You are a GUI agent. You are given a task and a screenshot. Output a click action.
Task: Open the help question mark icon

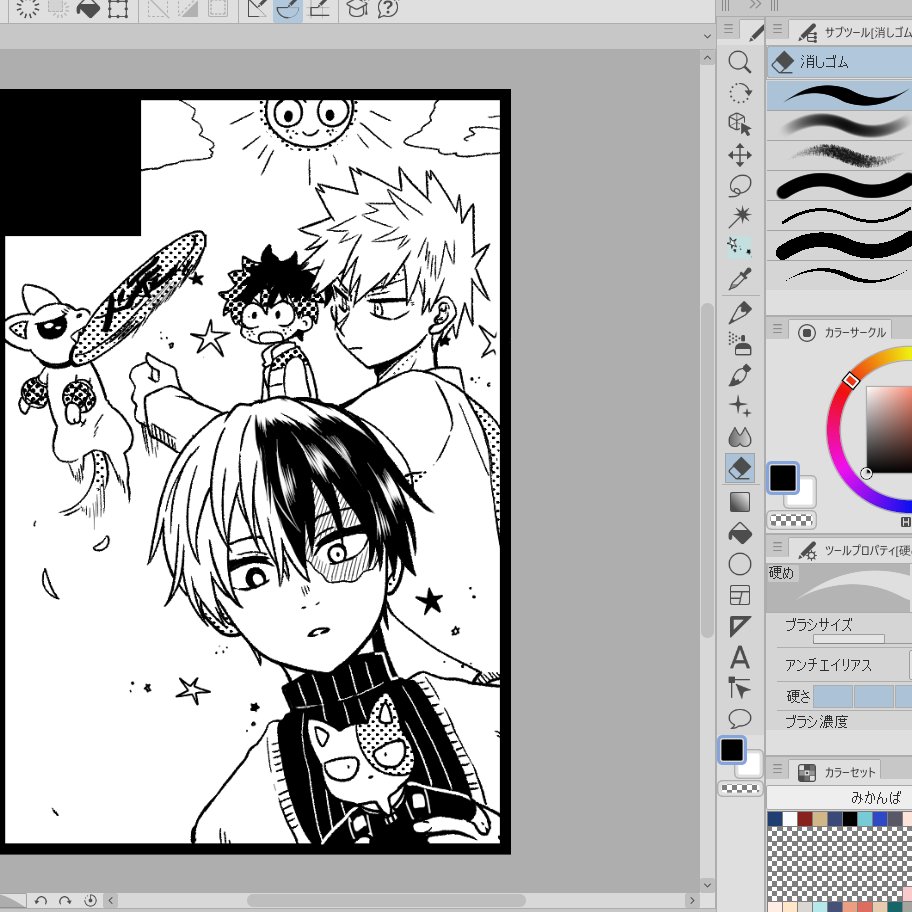click(x=387, y=8)
